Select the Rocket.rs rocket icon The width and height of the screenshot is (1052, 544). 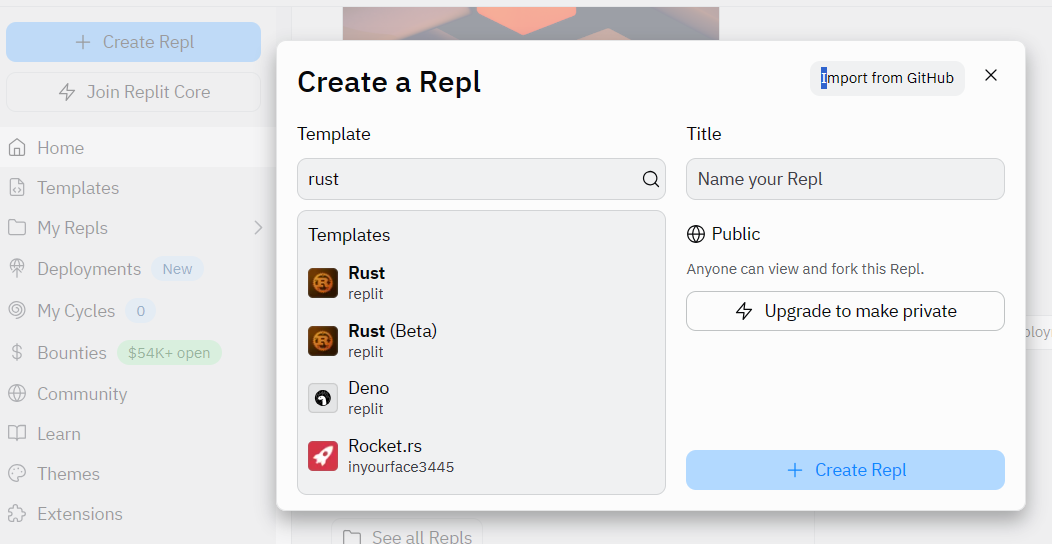(323, 456)
